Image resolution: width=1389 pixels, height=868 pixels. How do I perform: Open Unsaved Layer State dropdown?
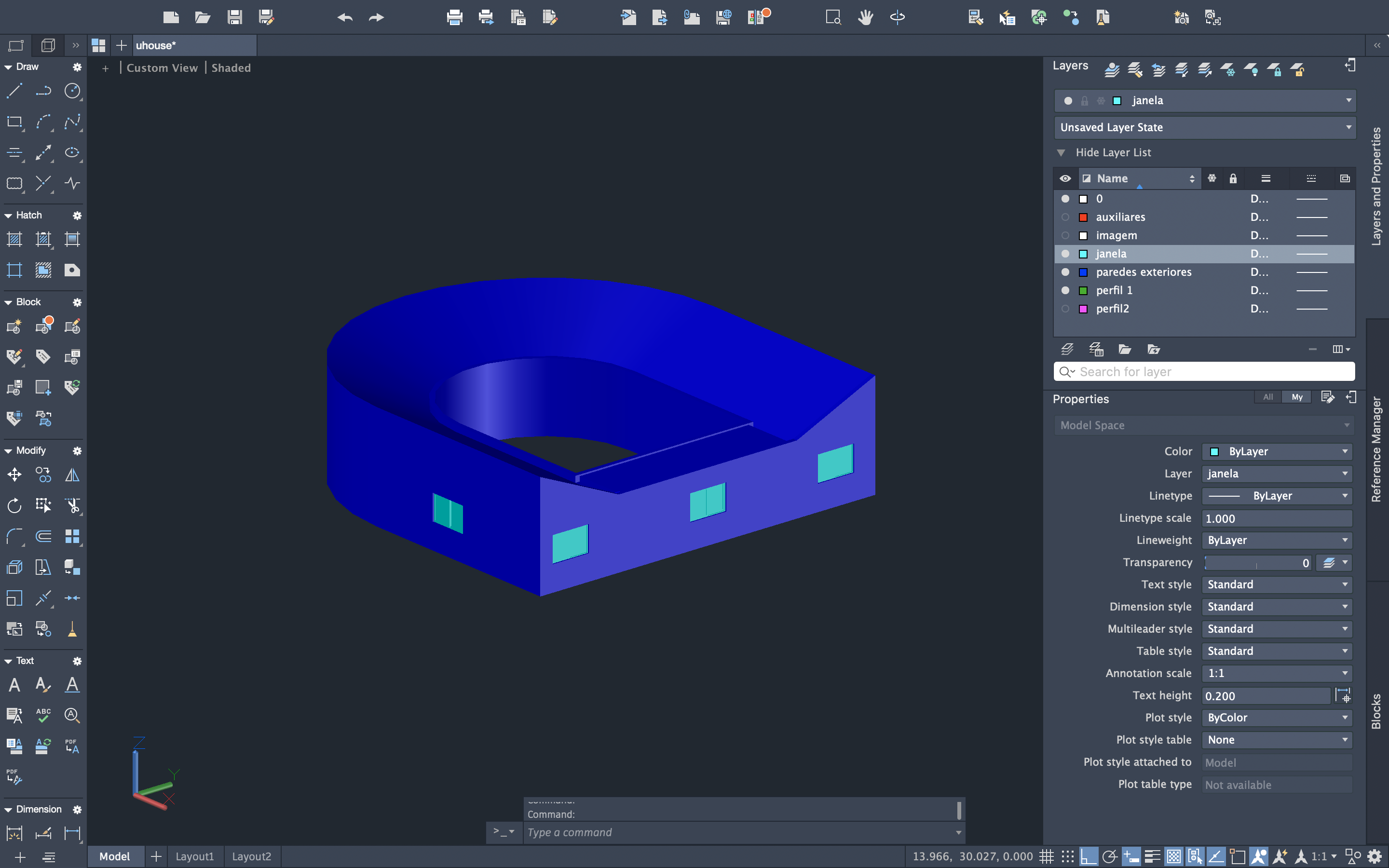pos(1205,127)
